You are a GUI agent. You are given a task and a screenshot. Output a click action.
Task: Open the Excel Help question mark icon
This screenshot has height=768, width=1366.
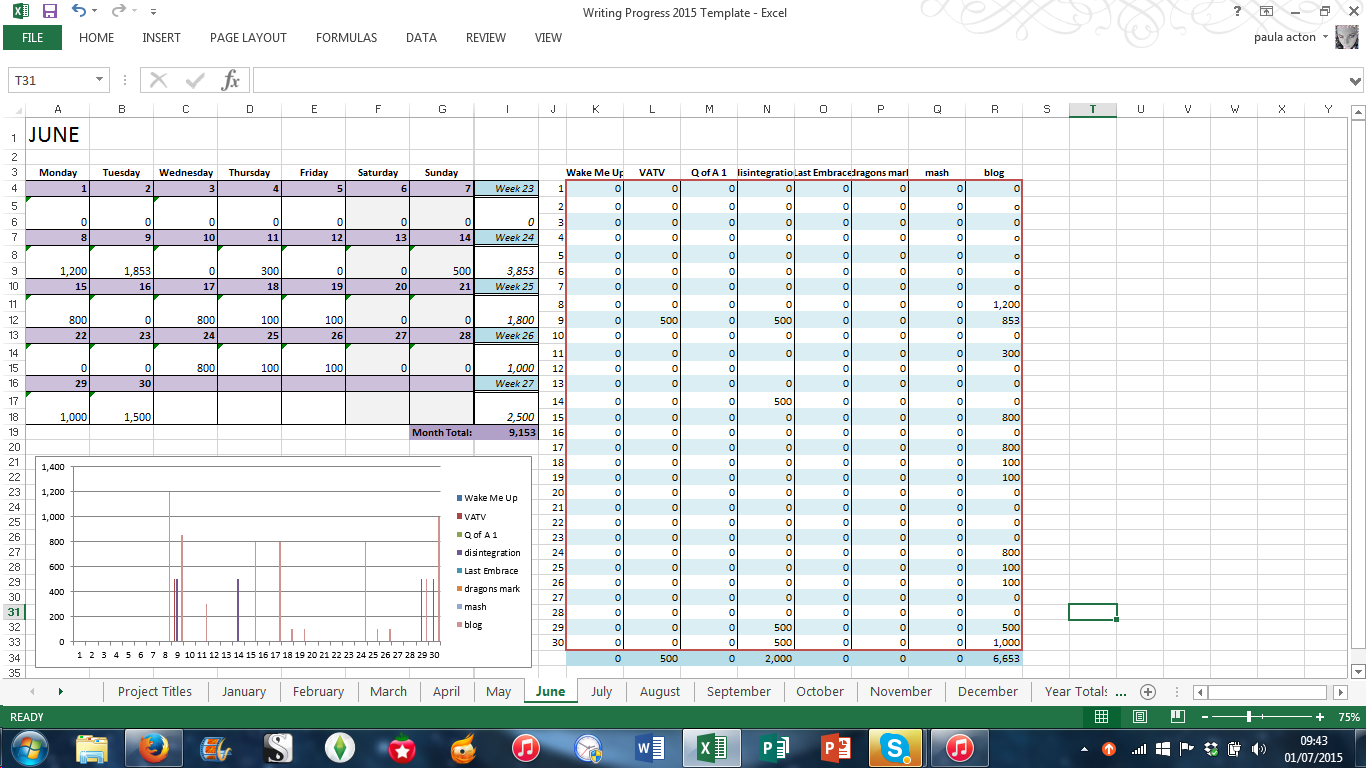point(1237,11)
